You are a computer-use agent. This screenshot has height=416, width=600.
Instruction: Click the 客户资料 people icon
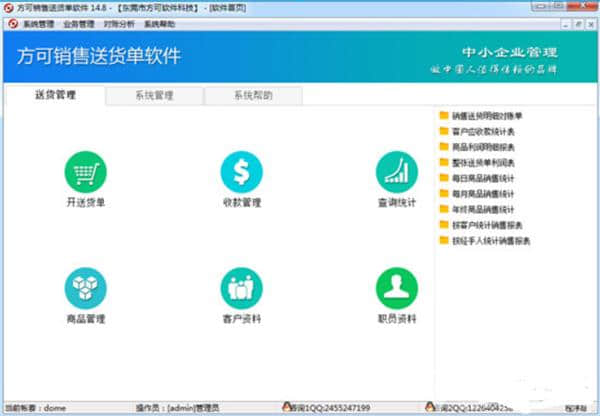coord(241,289)
